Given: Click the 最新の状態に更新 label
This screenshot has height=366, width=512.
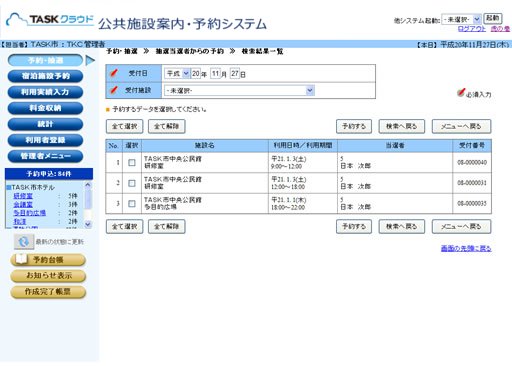Looking at the screenshot, I should point(60,242).
